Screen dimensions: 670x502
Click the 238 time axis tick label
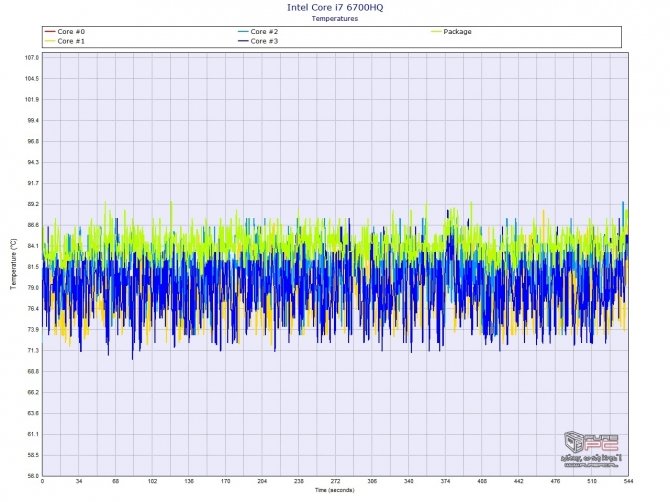pyautogui.click(x=299, y=481)
